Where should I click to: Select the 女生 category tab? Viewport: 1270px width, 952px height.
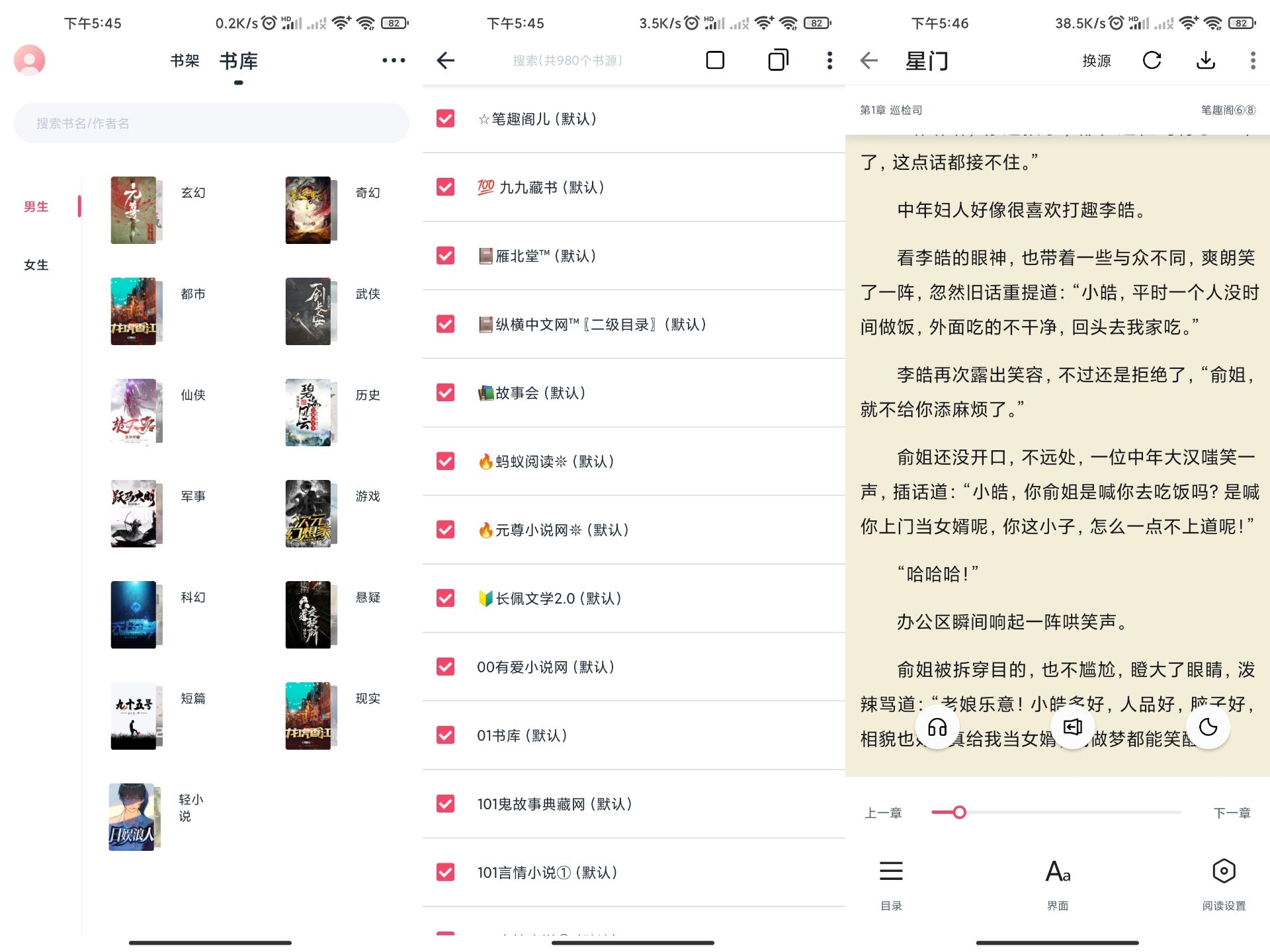pyautogui.click(x=36, y=264)
